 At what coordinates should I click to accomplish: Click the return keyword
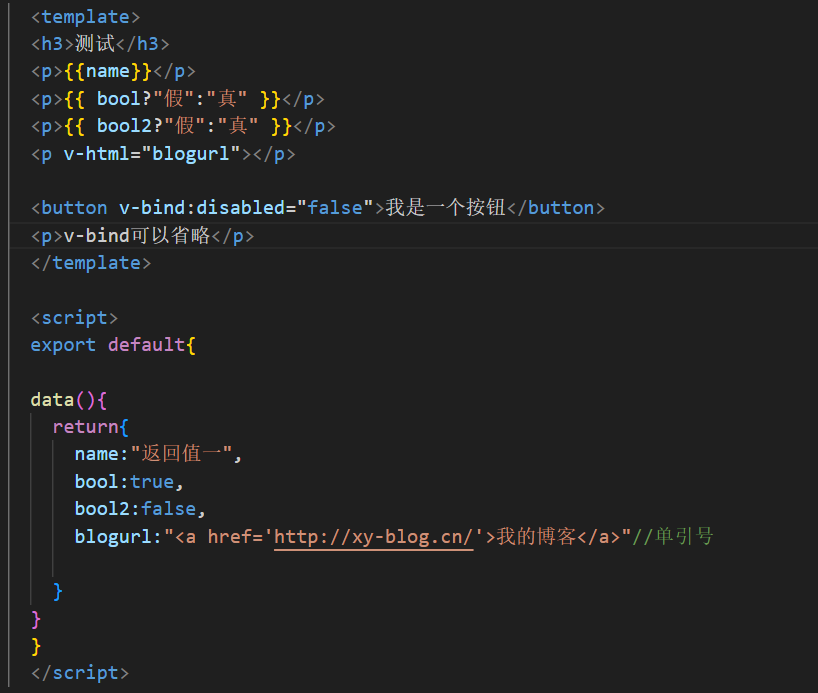(x=84, y=426)
